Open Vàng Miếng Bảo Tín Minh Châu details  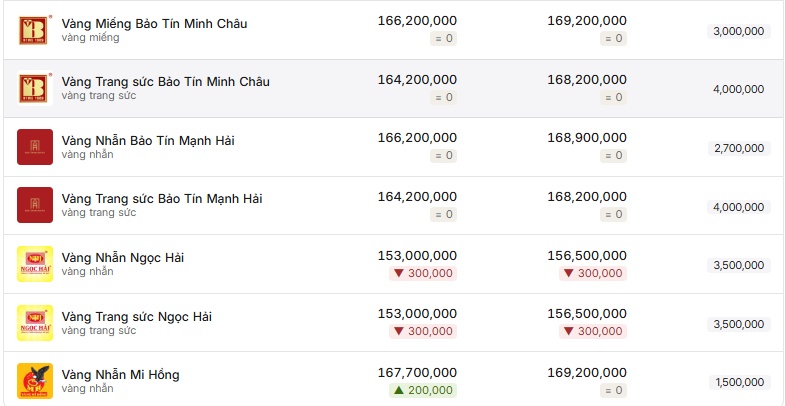[x=154, y=23]
